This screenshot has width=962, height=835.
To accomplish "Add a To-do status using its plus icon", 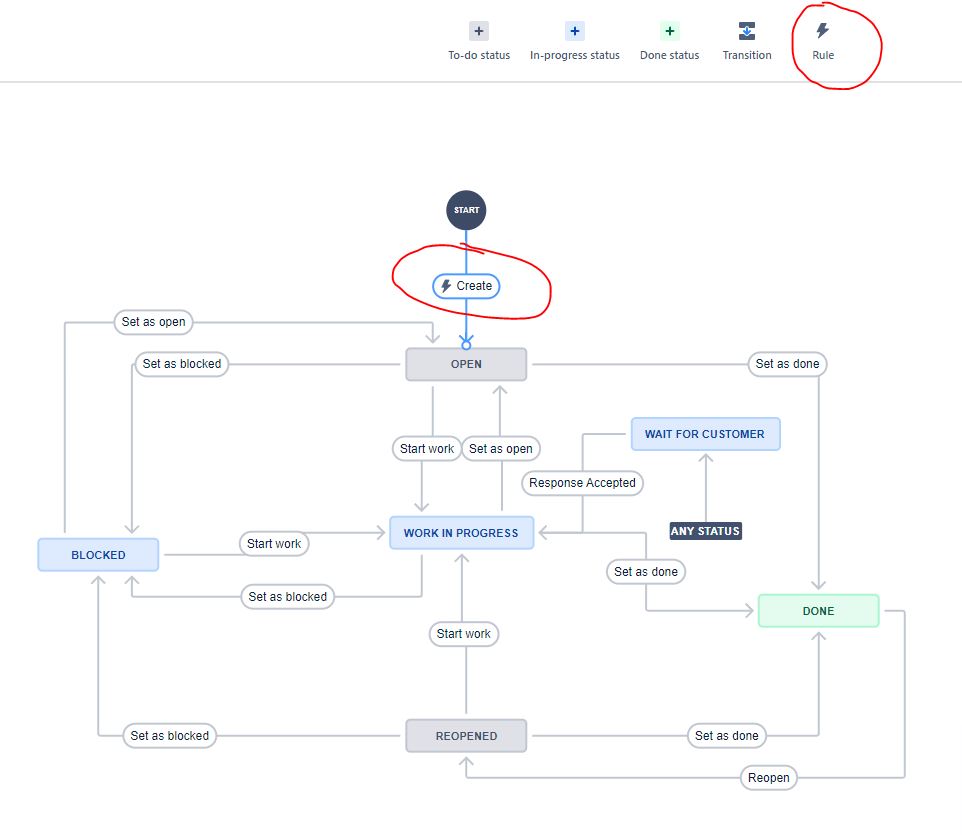I will 479,31.
